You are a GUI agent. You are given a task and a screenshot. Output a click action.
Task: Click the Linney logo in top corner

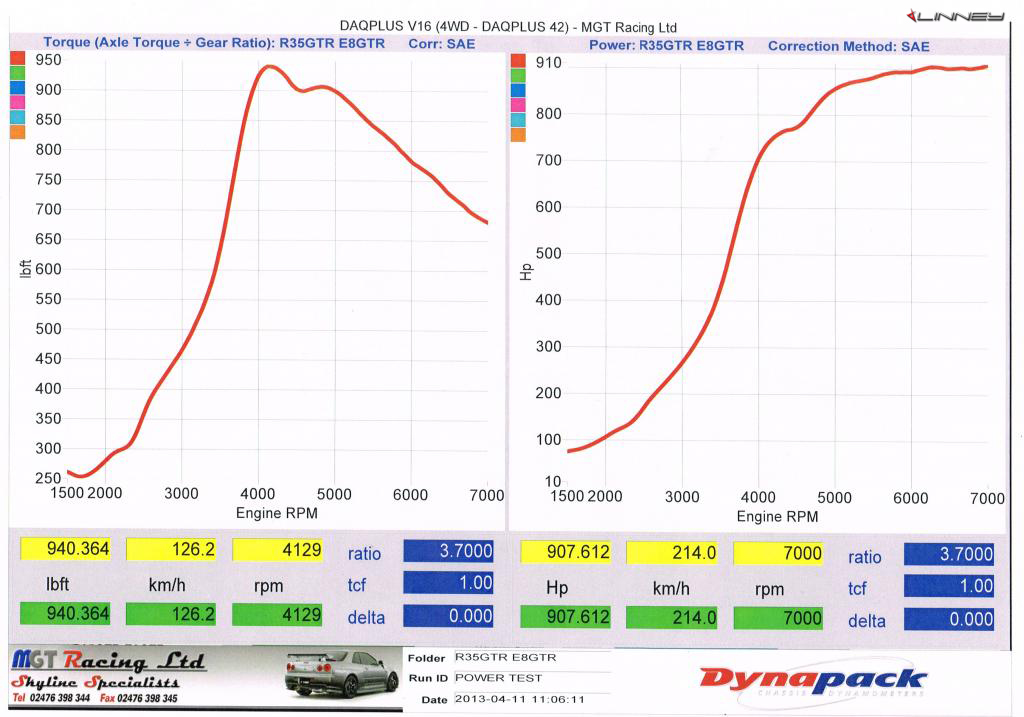[x=955, y=16]
